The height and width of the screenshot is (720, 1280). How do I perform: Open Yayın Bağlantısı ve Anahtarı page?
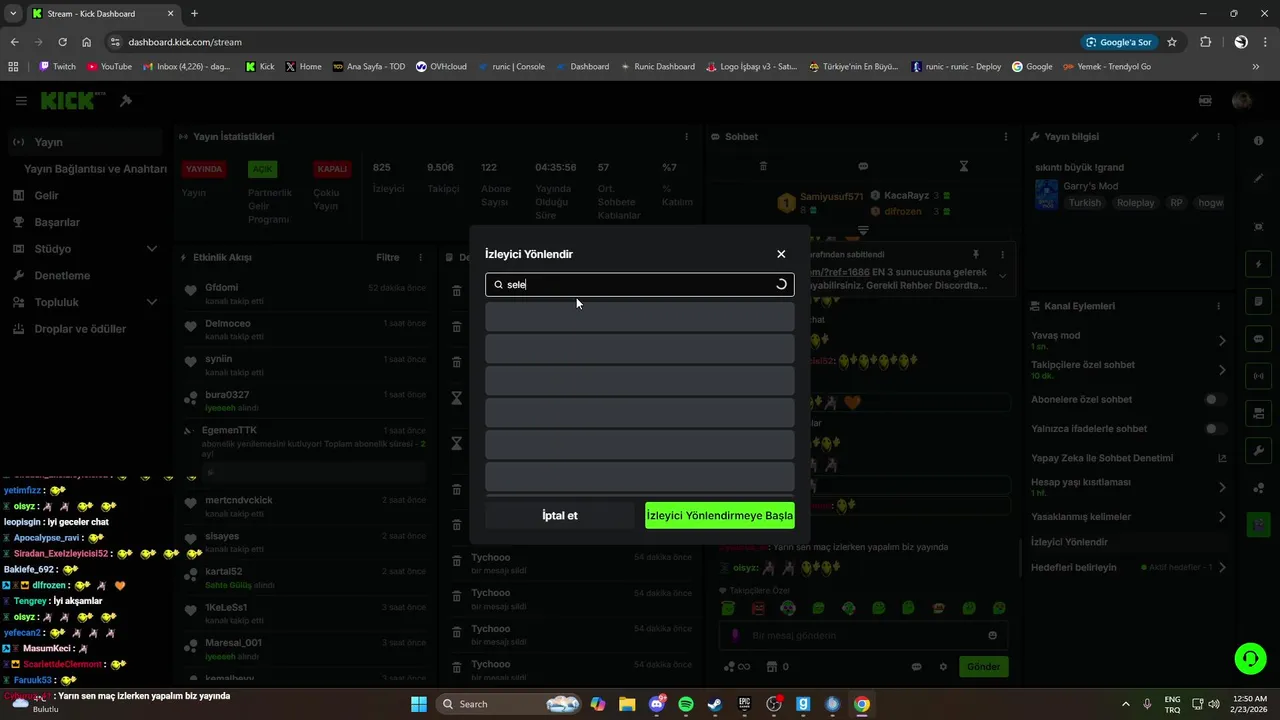(x=95, y=169)
